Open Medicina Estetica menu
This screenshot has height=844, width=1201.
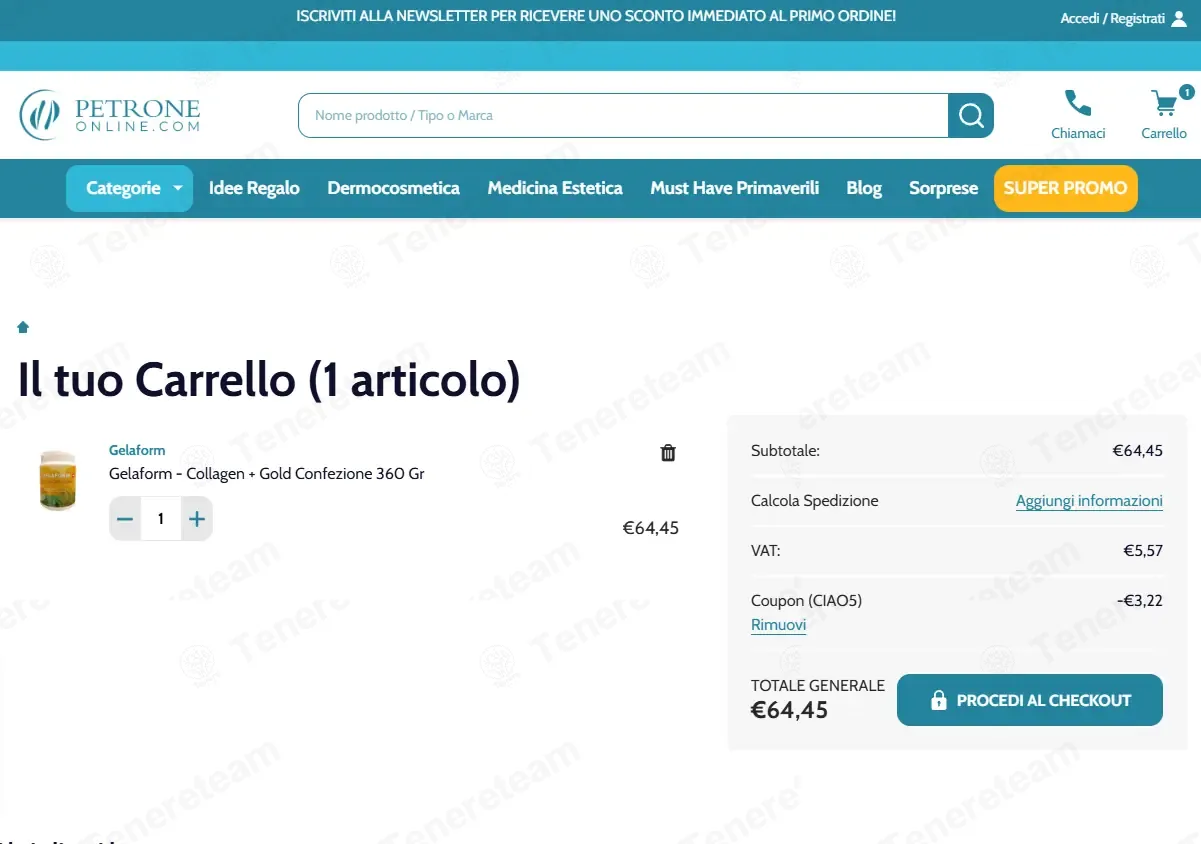pyautogui.click(x=555, y=188)
